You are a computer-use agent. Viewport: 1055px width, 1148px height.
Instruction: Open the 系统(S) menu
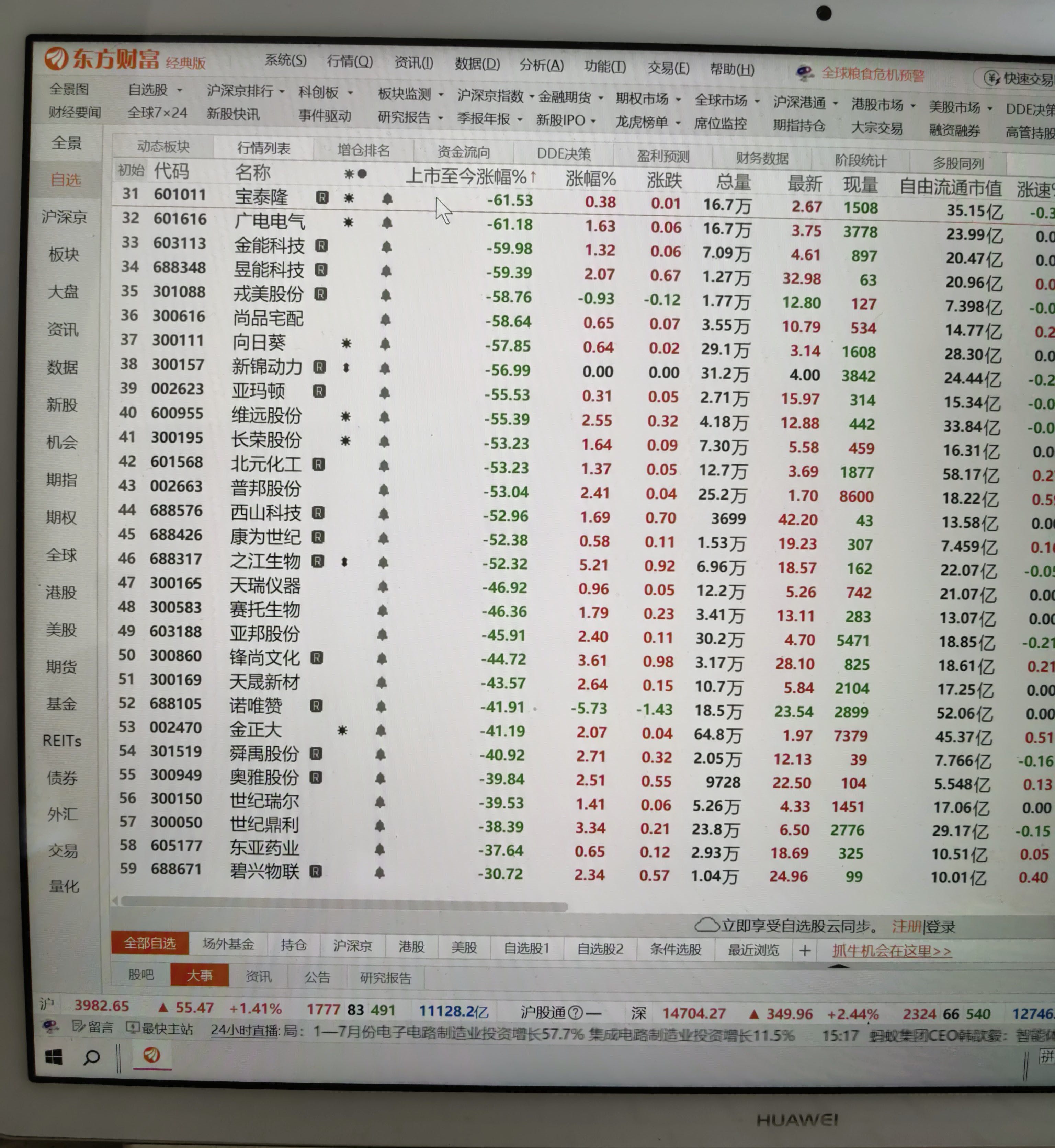click(285, 60)
